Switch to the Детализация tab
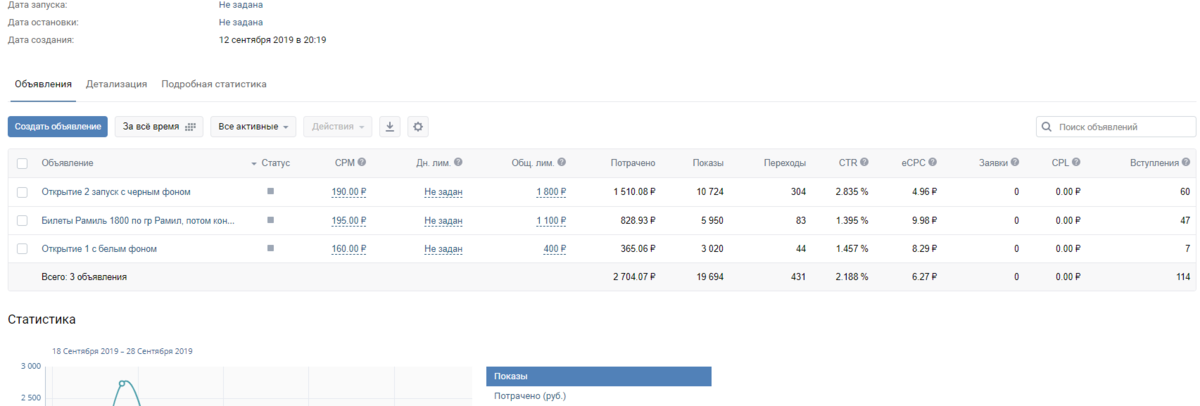 tap(117, 85)
